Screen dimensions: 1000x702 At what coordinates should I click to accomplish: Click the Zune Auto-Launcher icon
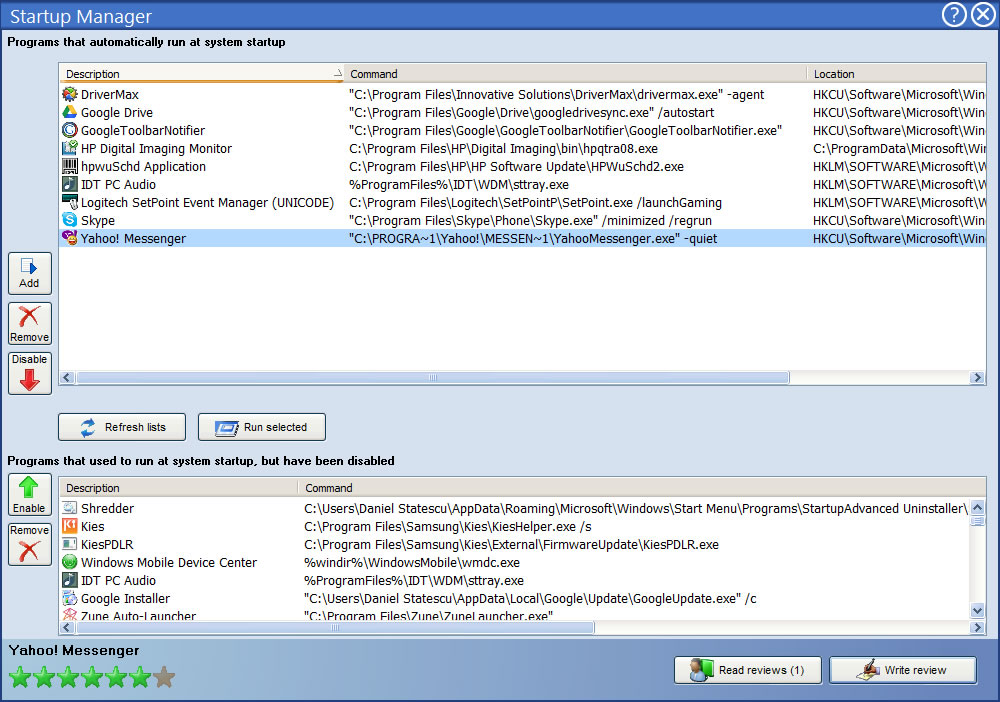(70, 615)
